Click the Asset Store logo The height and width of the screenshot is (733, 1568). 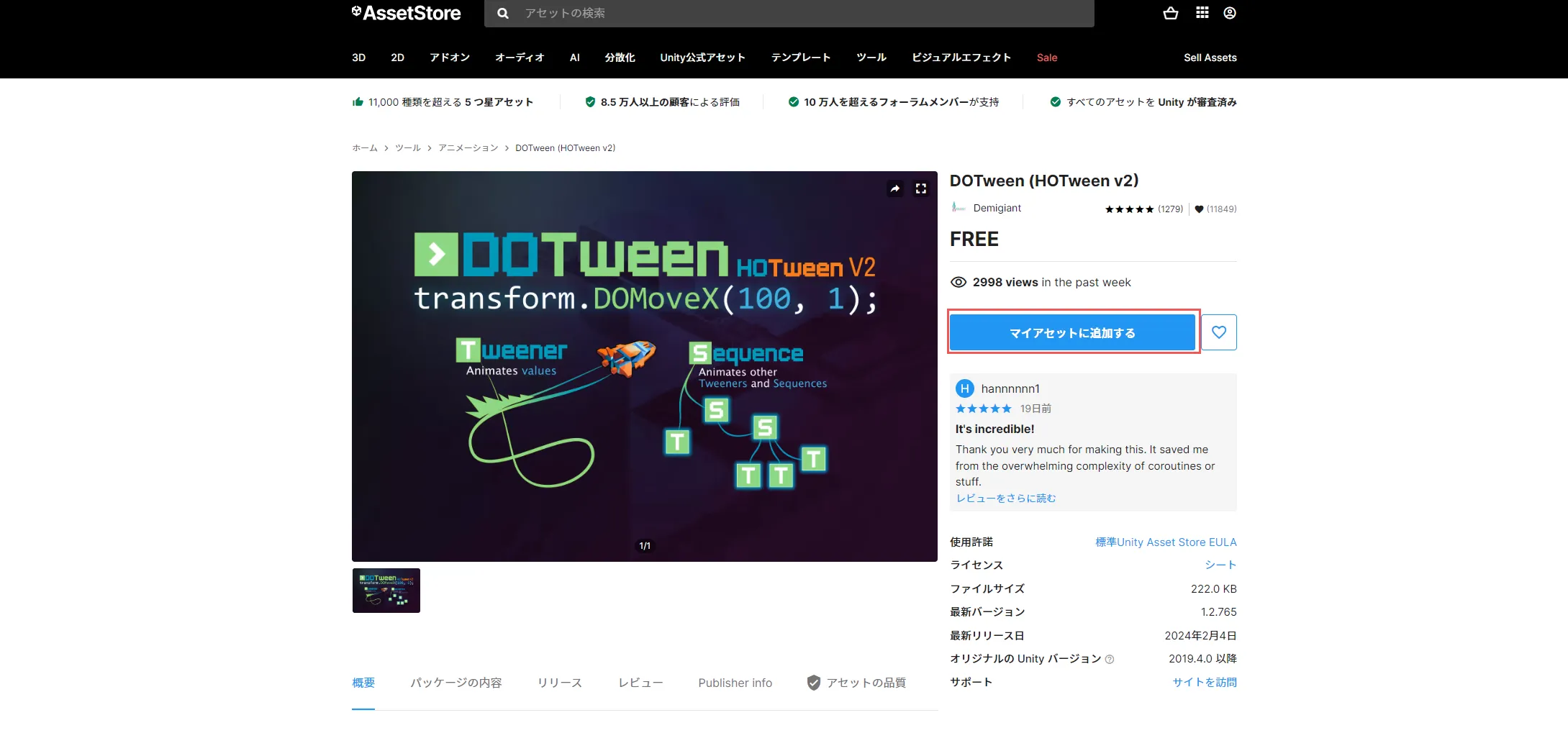point(407,13)
